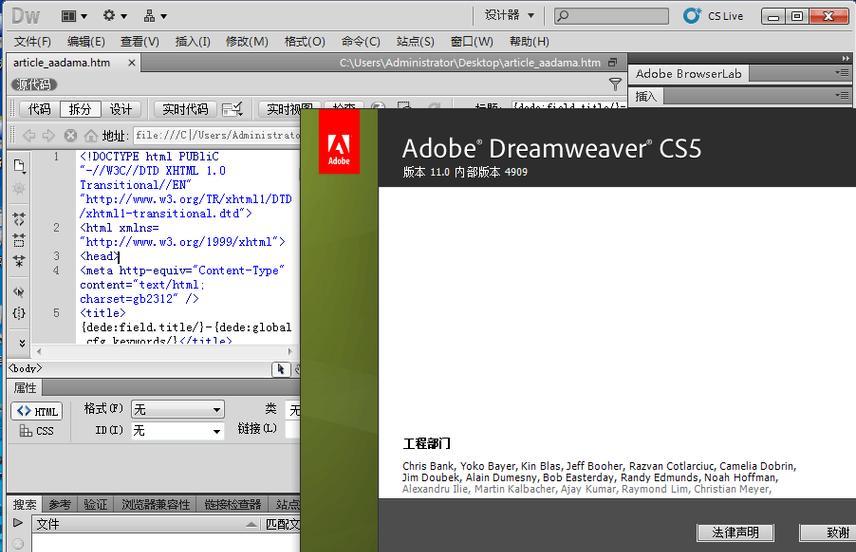856x552 pixels.
Task: Click the source code (源代码) pill
Action: (x=34, y=85)
